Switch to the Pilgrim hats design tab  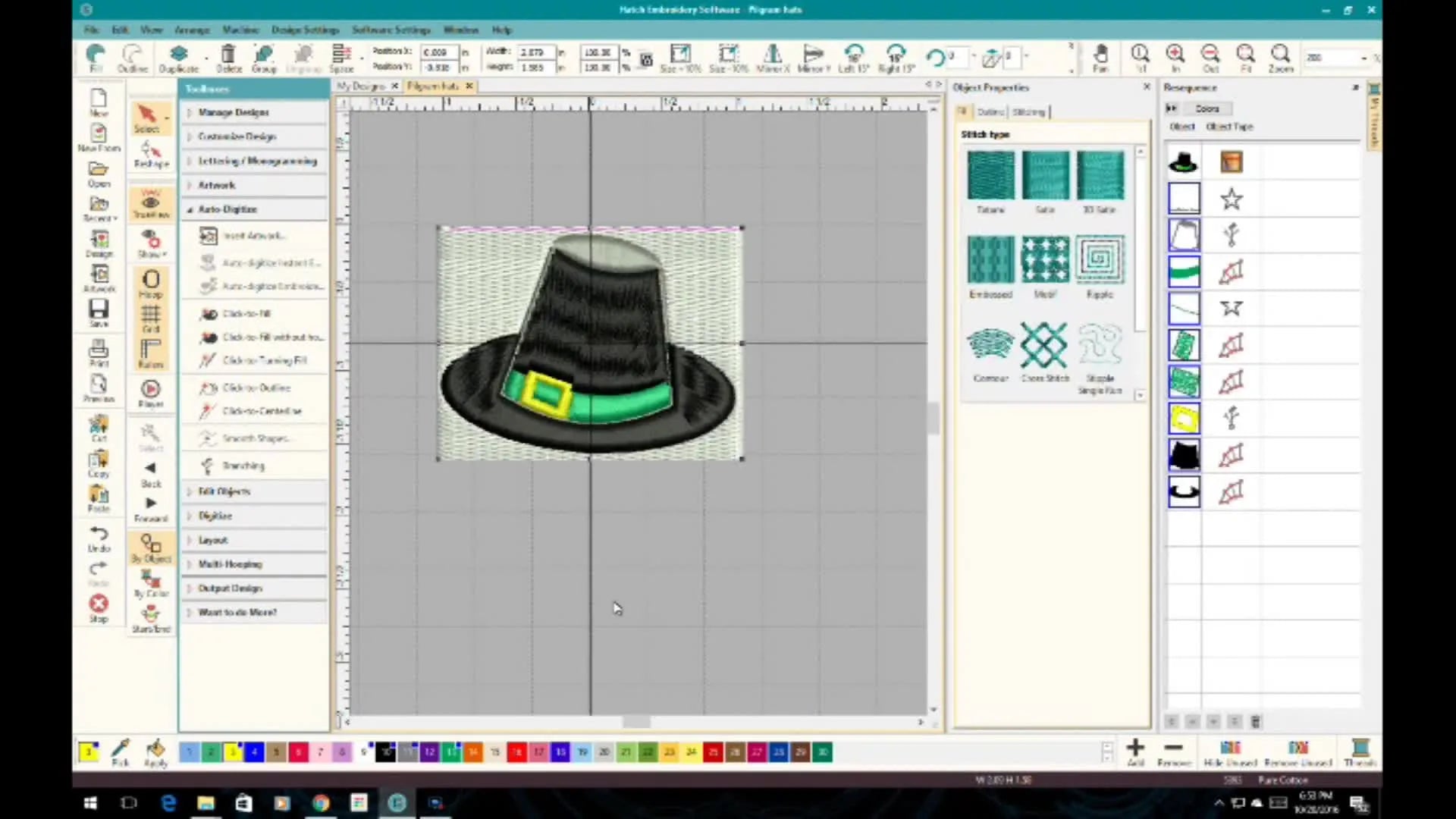pyautogui.click(x=435, y=86)
